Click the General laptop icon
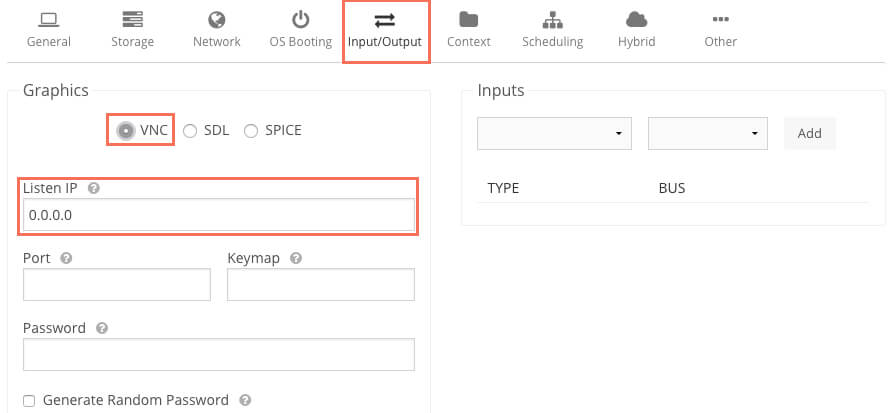Screen dimensions: 894x413 tap(49, 20)
